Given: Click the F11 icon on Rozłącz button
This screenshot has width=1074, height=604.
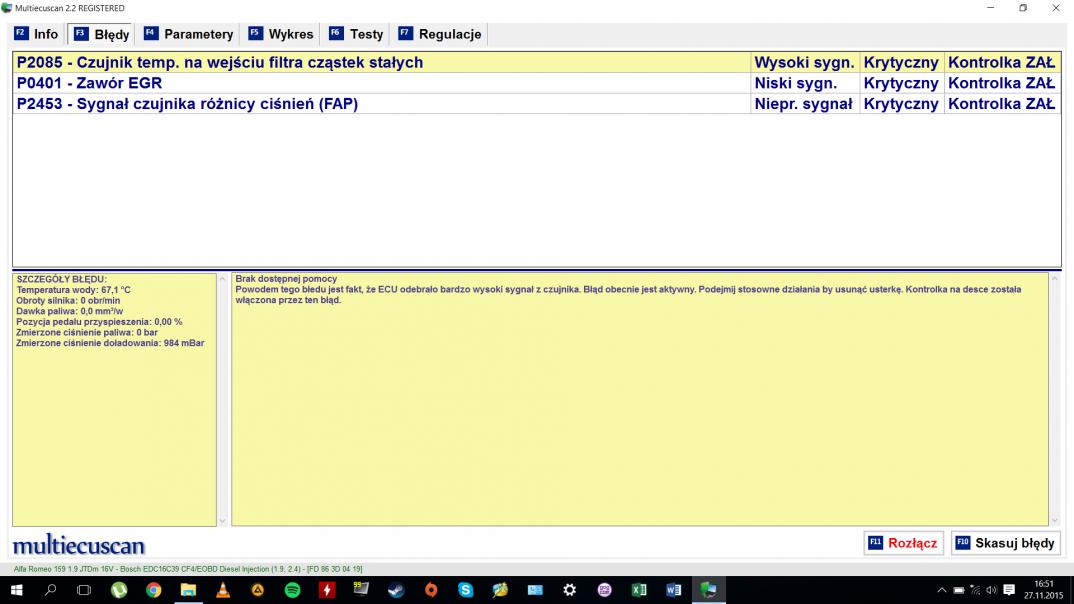Looking at the screenshot, I should (x=875, y=542).
